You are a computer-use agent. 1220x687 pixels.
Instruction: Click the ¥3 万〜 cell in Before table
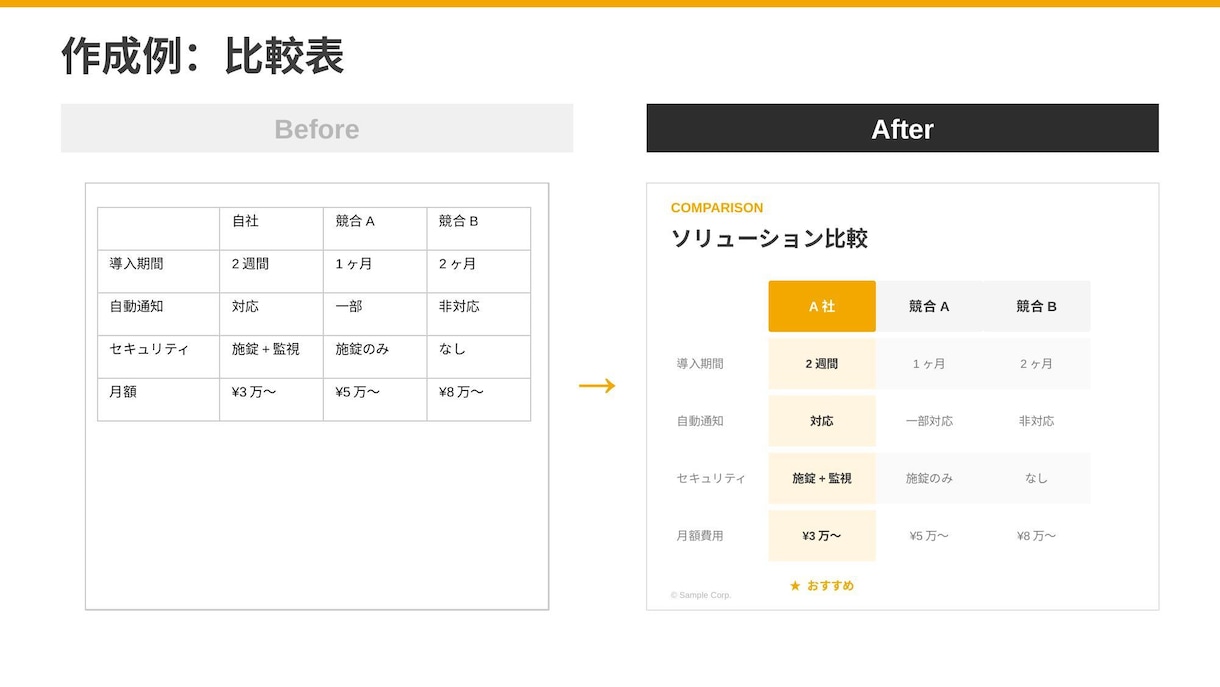point(271,400)
